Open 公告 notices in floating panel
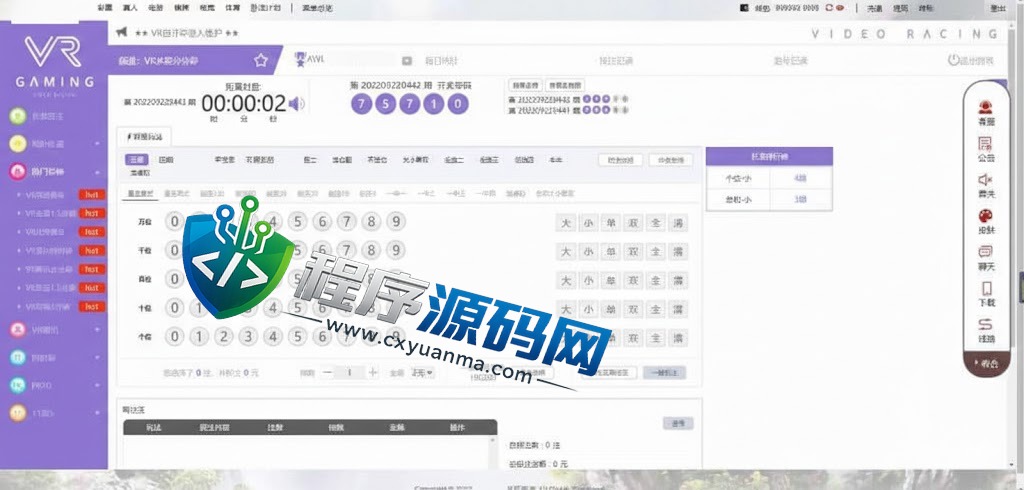Image resolution: width=1024 pixels, height=490 pixels. tap(986, 150)
